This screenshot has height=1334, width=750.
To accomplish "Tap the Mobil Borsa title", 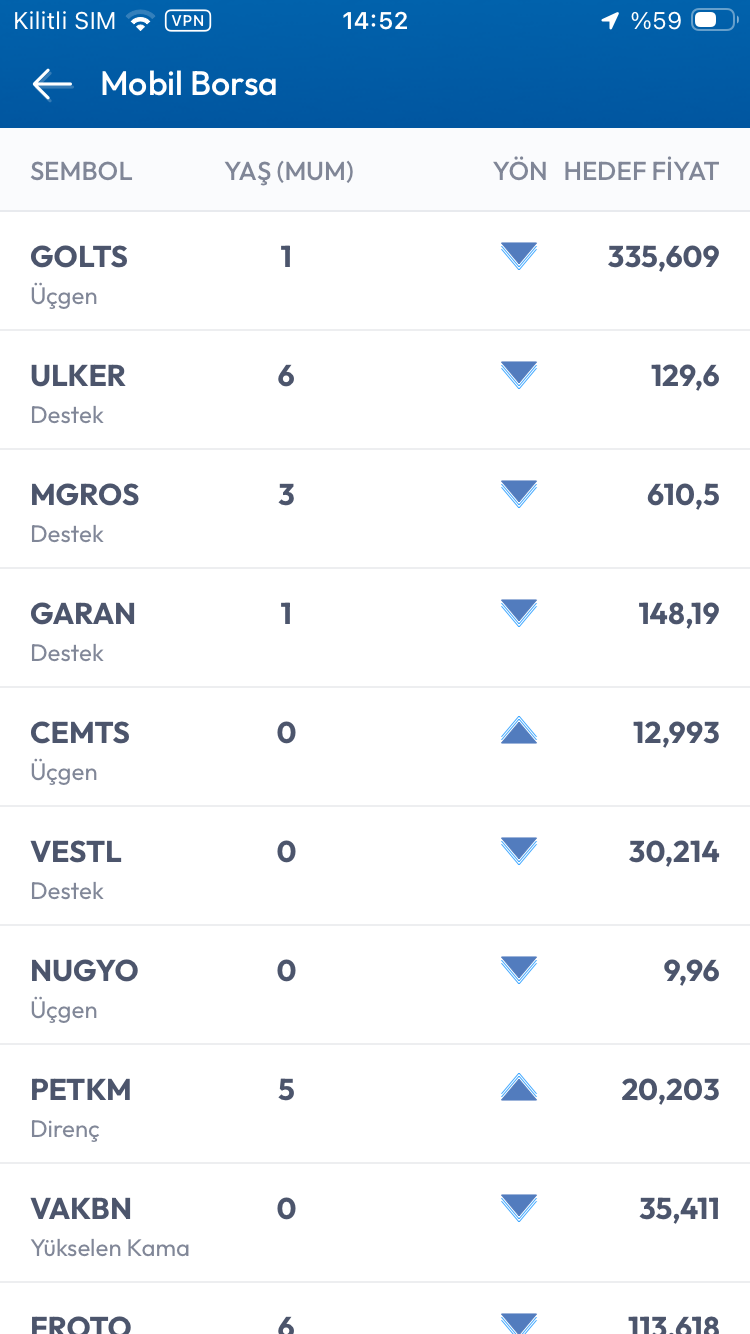I will point(189,85).
